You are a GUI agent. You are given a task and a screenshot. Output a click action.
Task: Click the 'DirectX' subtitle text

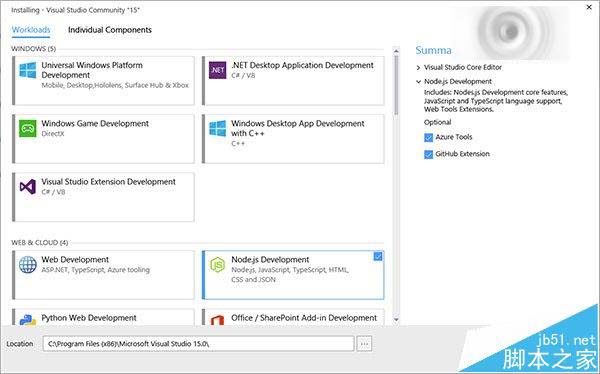click(x=53, y=134)
